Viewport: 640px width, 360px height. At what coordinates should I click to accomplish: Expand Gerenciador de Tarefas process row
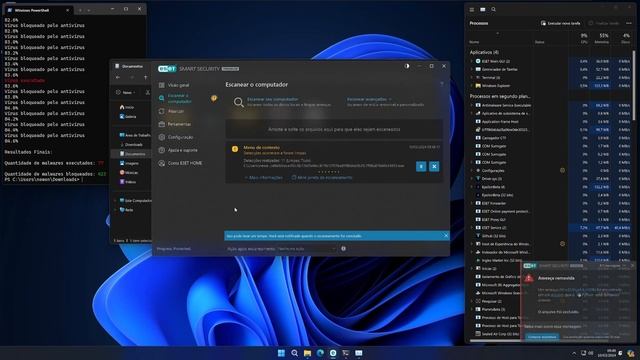(x=472, y=69)
